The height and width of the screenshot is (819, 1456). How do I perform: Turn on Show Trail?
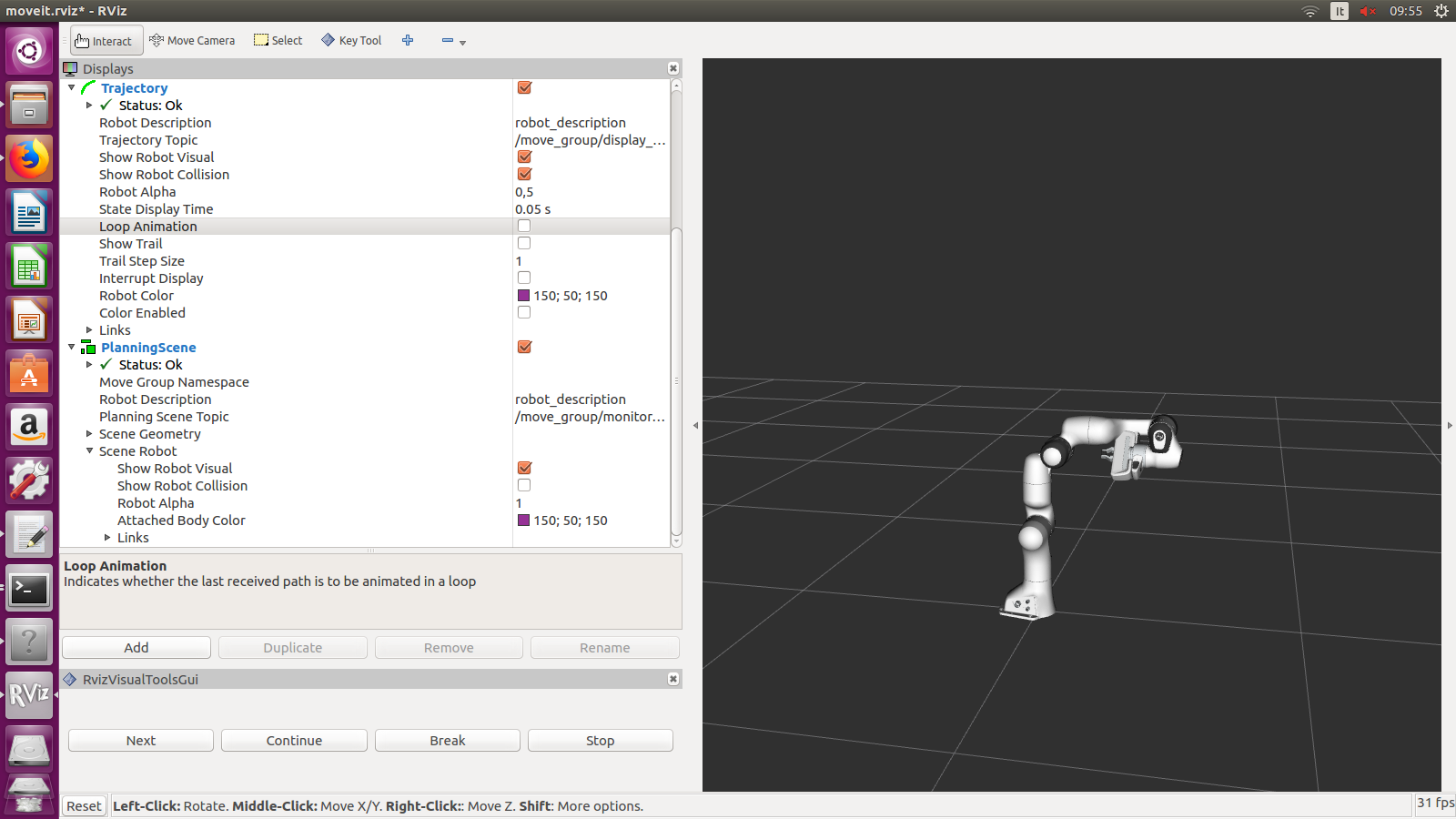pyautogui.click(x=523, y=243)
